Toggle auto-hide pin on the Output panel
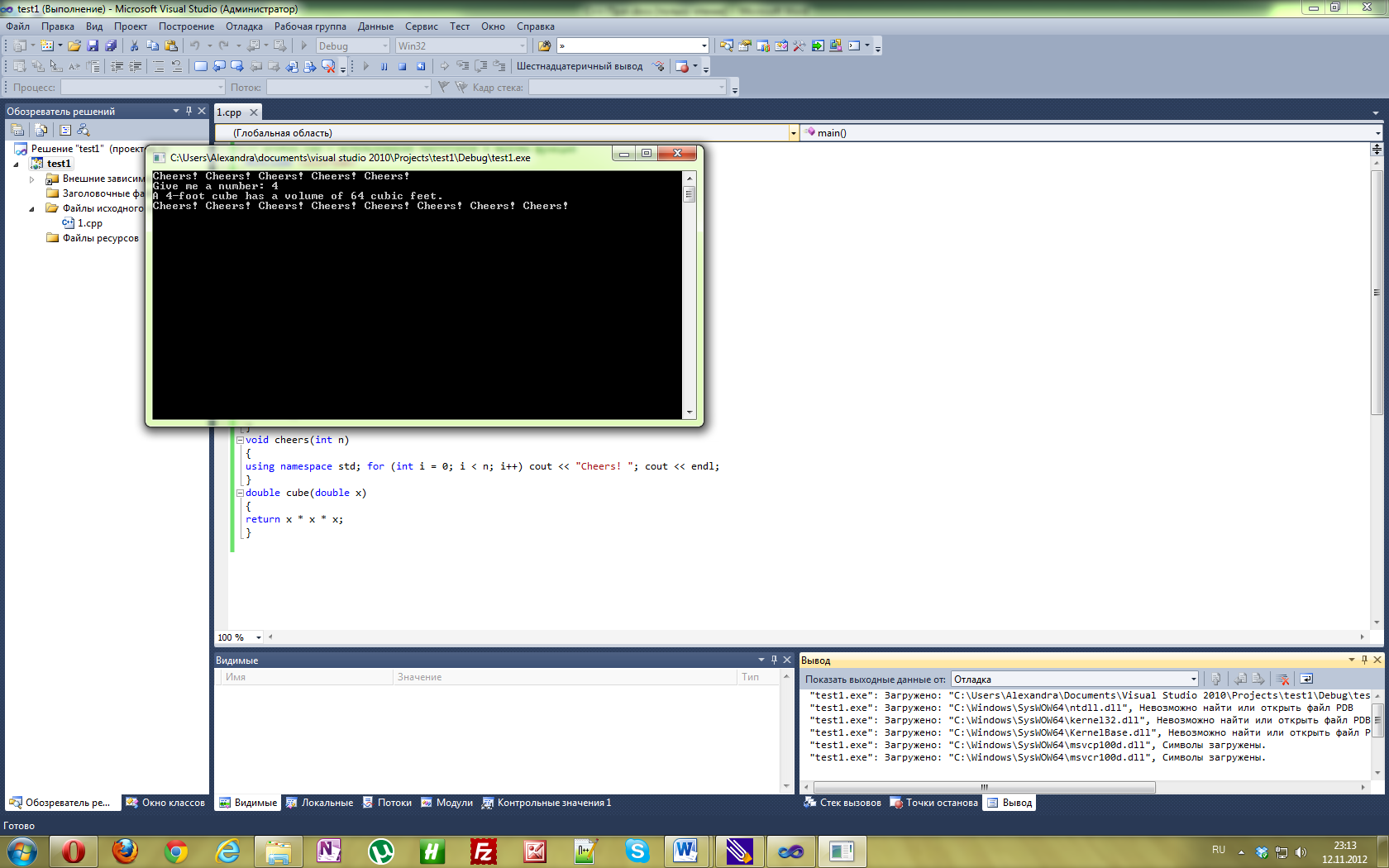The image size is (1389, 868). [1365, 660]
